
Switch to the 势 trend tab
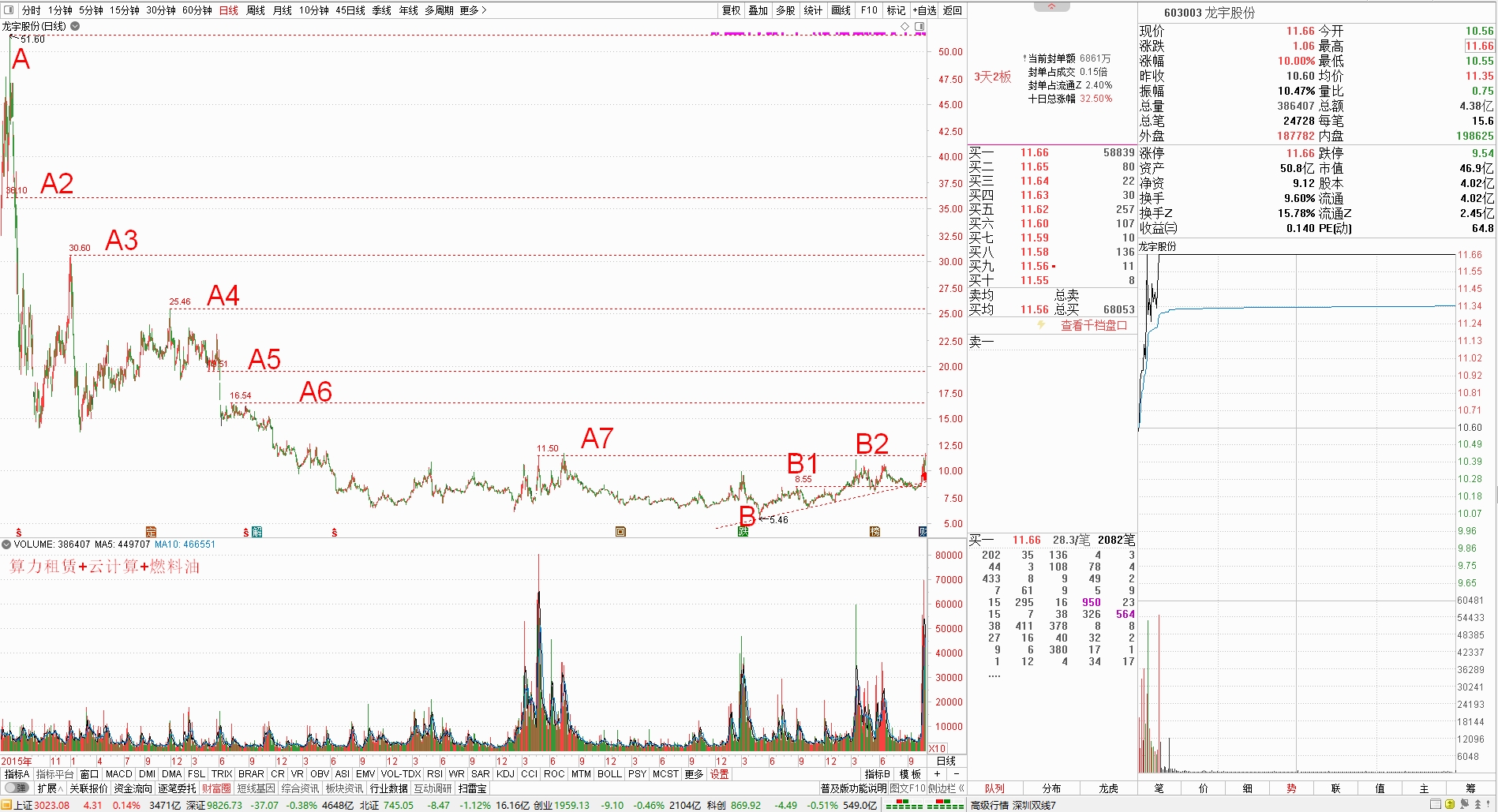pos(1291,788)
